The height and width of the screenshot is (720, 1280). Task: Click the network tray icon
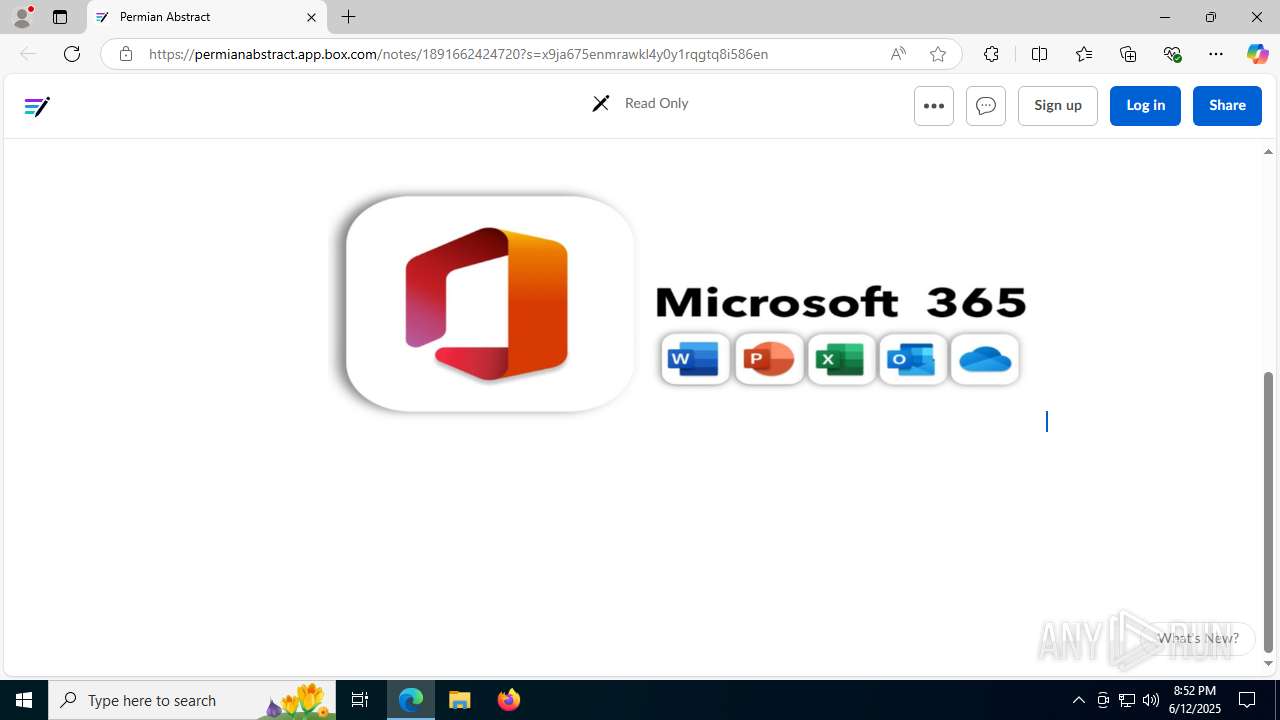click(1127, 700)
